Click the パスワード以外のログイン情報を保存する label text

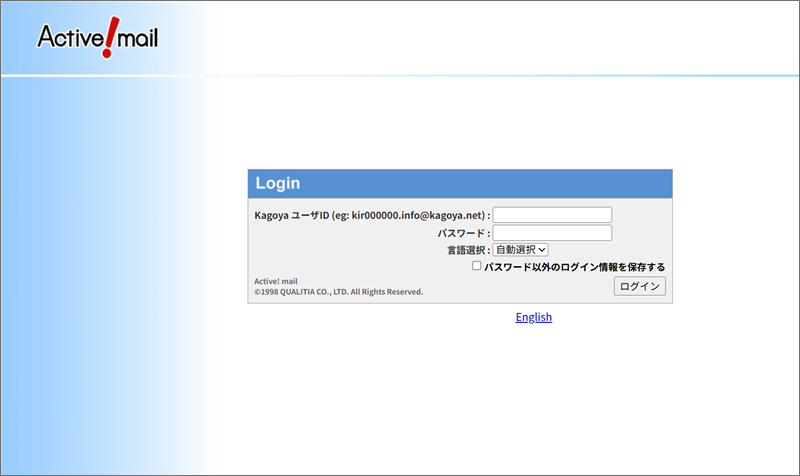pyautogui.click(x=574, y=267)
